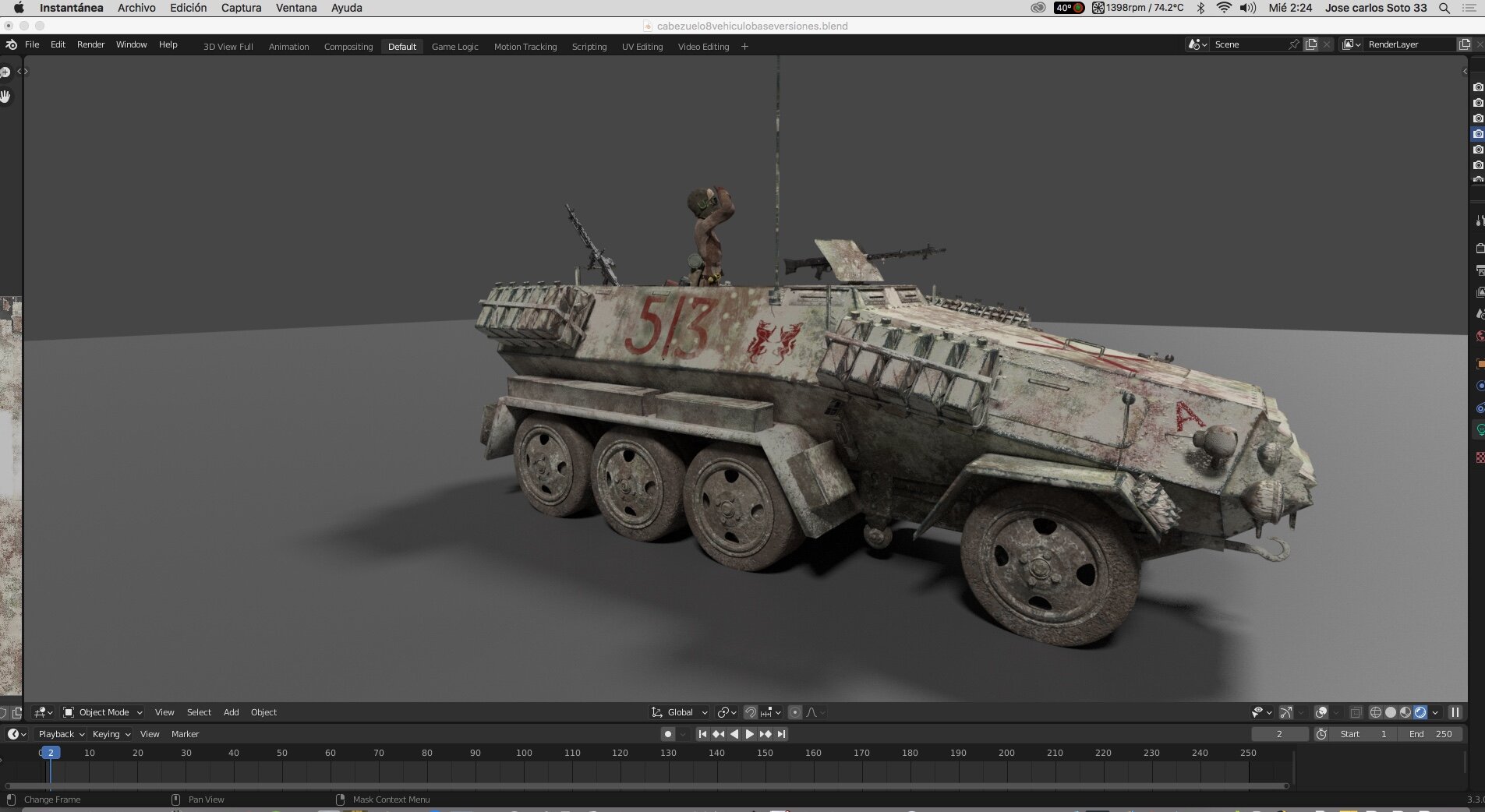Jump to the last frame

(781, 734)
